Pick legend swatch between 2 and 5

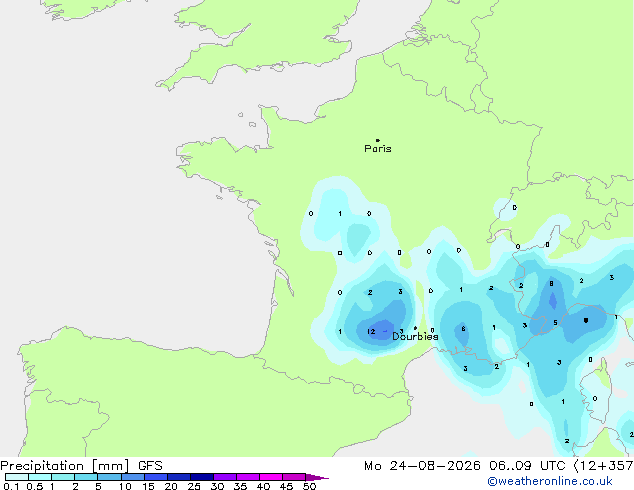coord(86,477)
